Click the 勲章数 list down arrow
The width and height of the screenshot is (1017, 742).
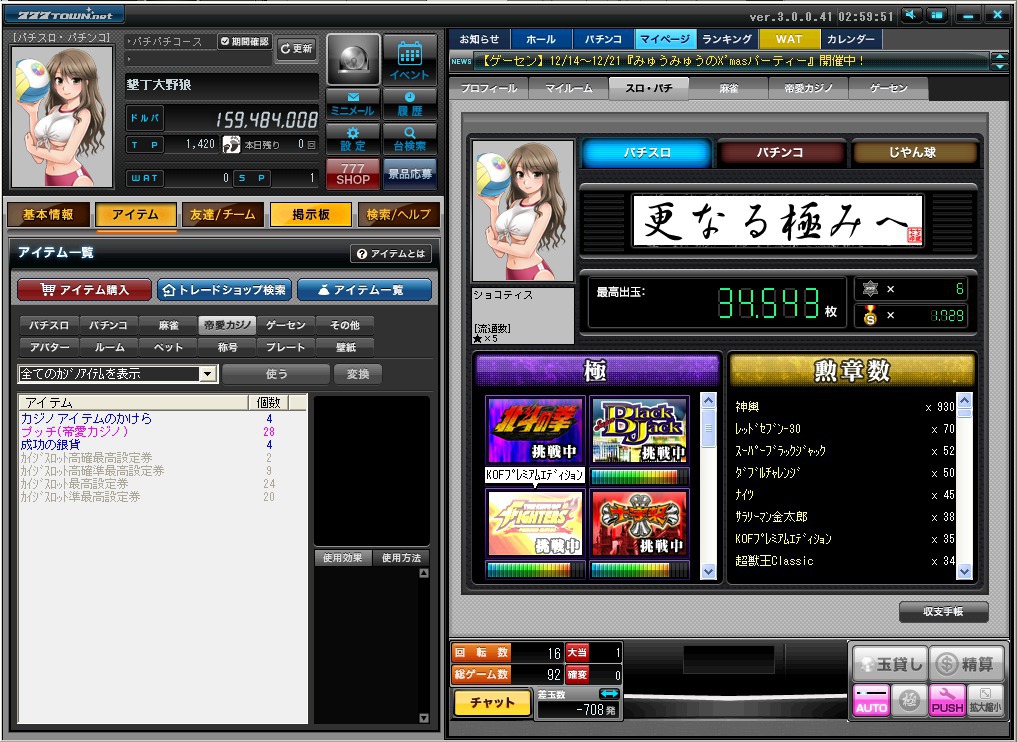pos(964,571)
